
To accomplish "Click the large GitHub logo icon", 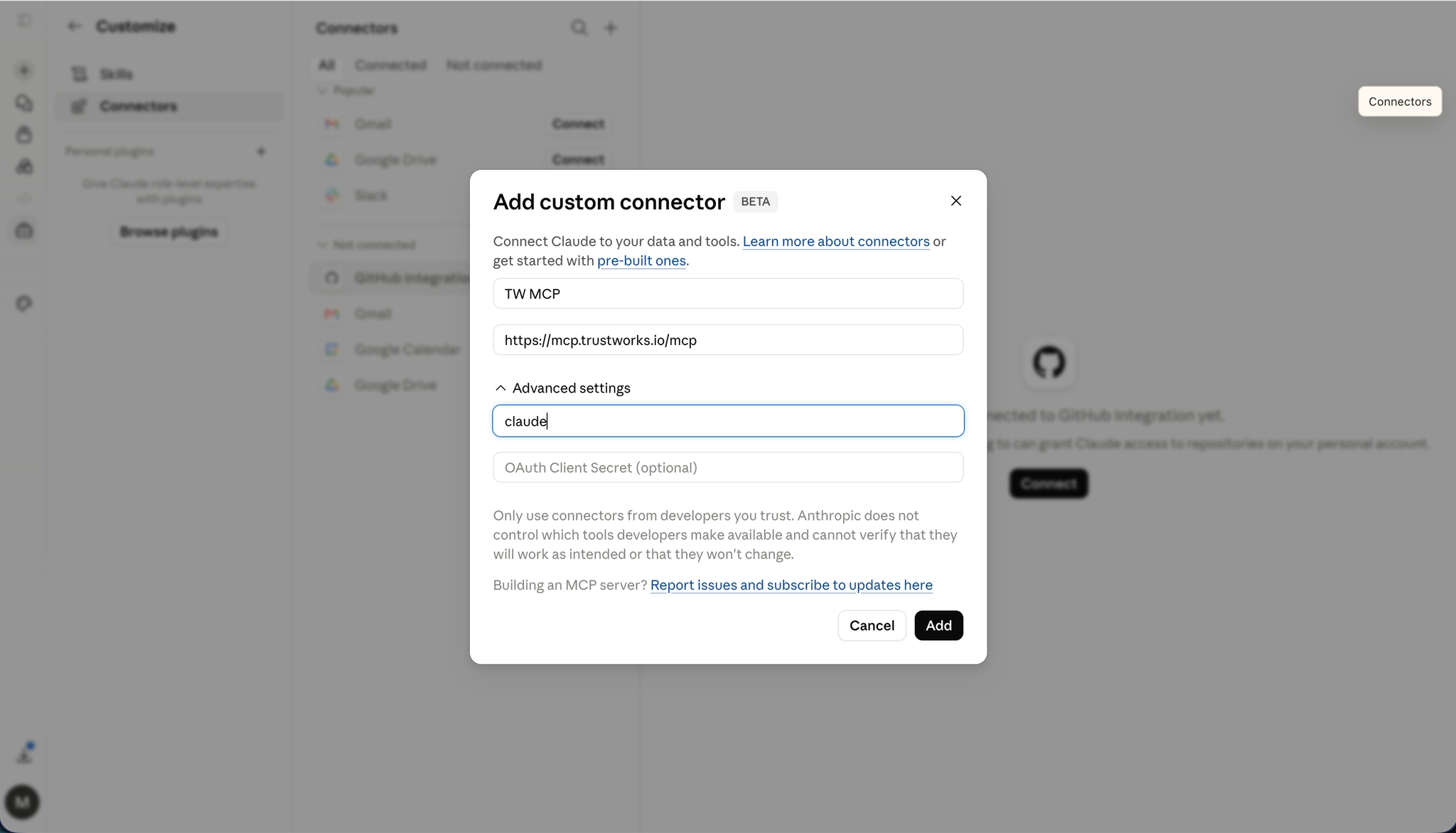I will 1049,362.
